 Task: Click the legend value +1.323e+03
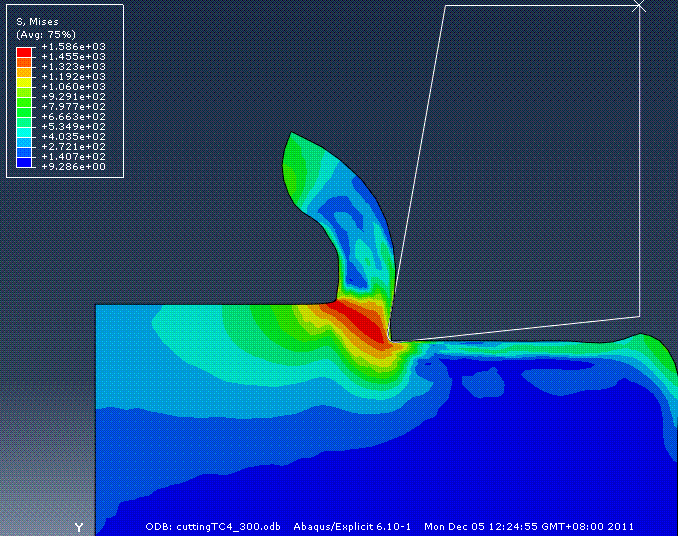coord(74,67)
